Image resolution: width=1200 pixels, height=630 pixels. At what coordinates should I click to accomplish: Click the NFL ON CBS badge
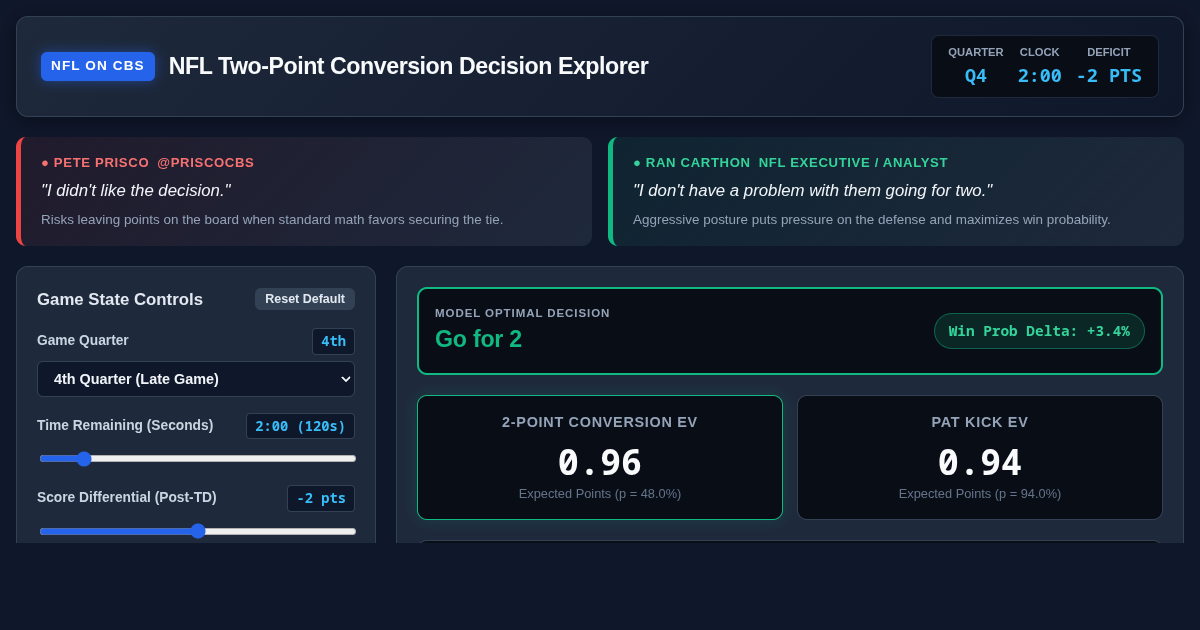pyautogui.click(x=98, y=66)
